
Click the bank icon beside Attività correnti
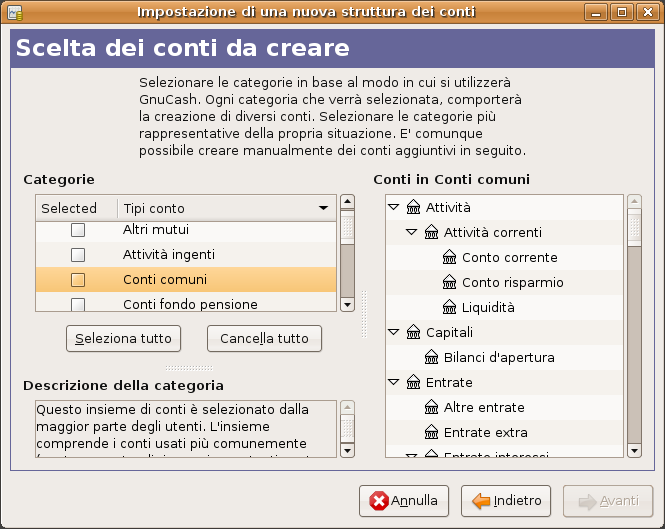point(431,232)
